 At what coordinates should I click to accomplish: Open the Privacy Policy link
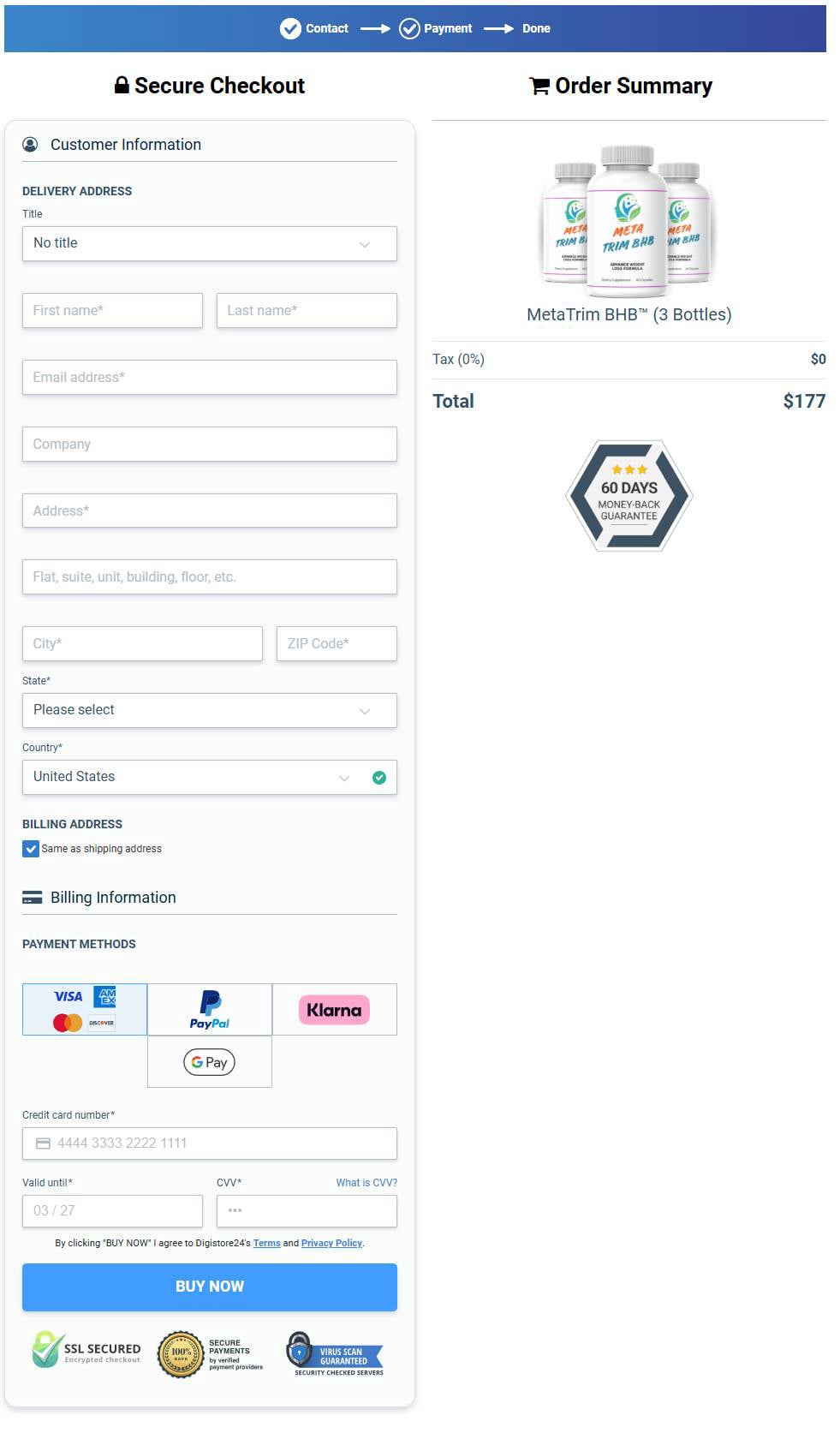(331, 1243)
